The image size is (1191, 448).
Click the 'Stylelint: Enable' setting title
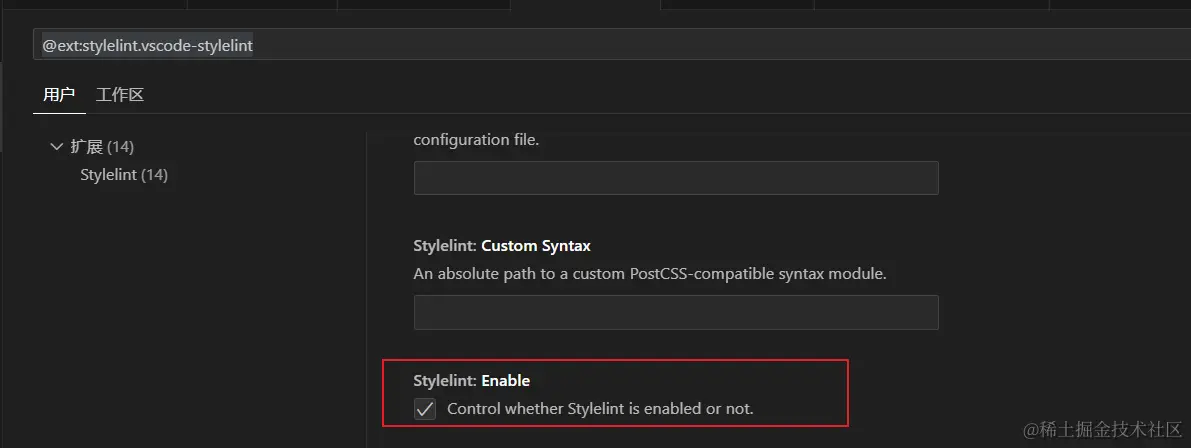[x=471, y=380]
